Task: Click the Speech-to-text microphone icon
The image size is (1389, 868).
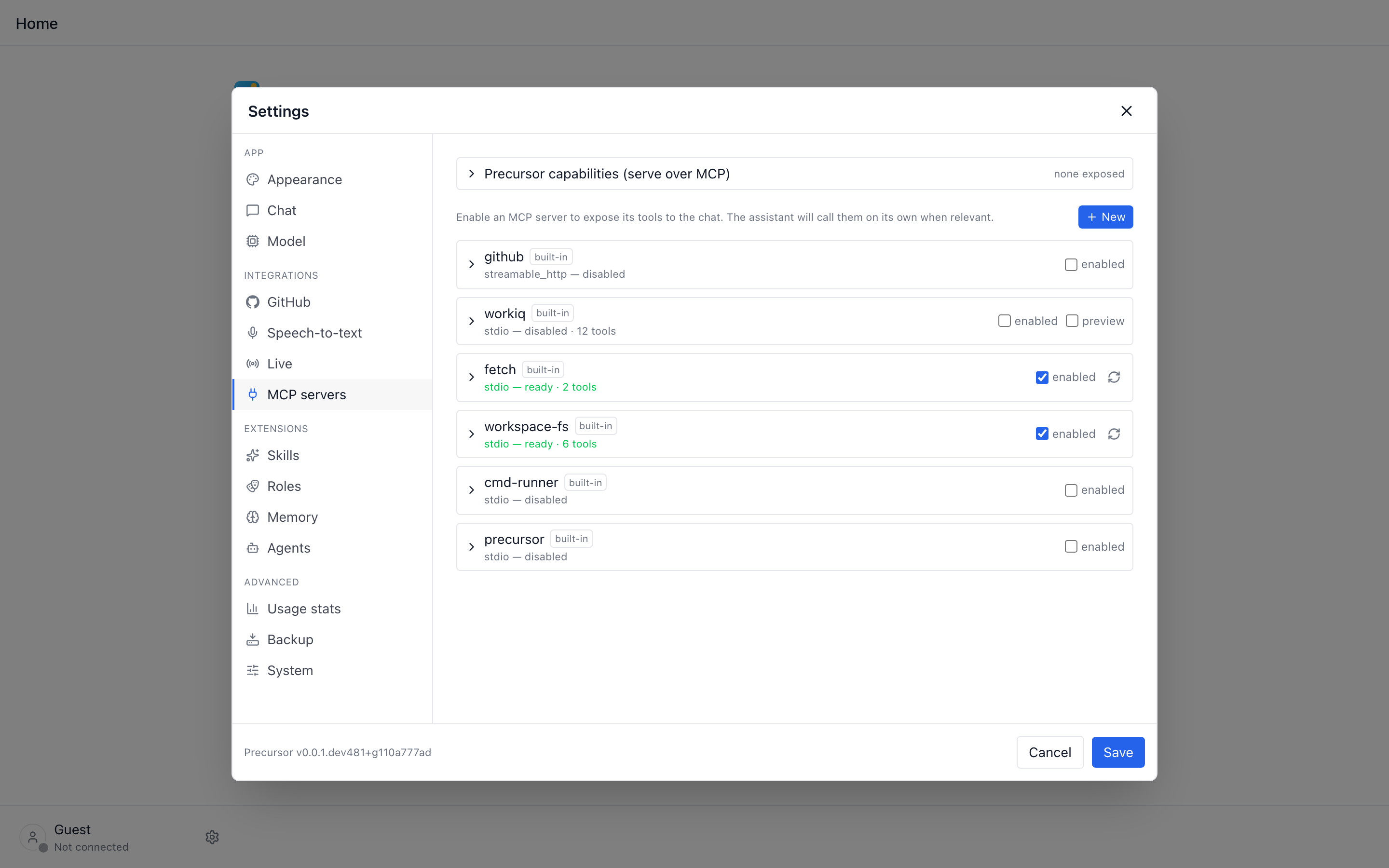Action: click(x=253, y=333)
